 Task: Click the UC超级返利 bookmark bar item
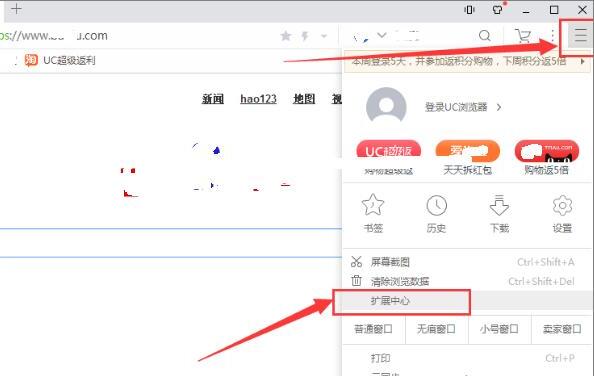pyautogui.click(x=60, y=60)
